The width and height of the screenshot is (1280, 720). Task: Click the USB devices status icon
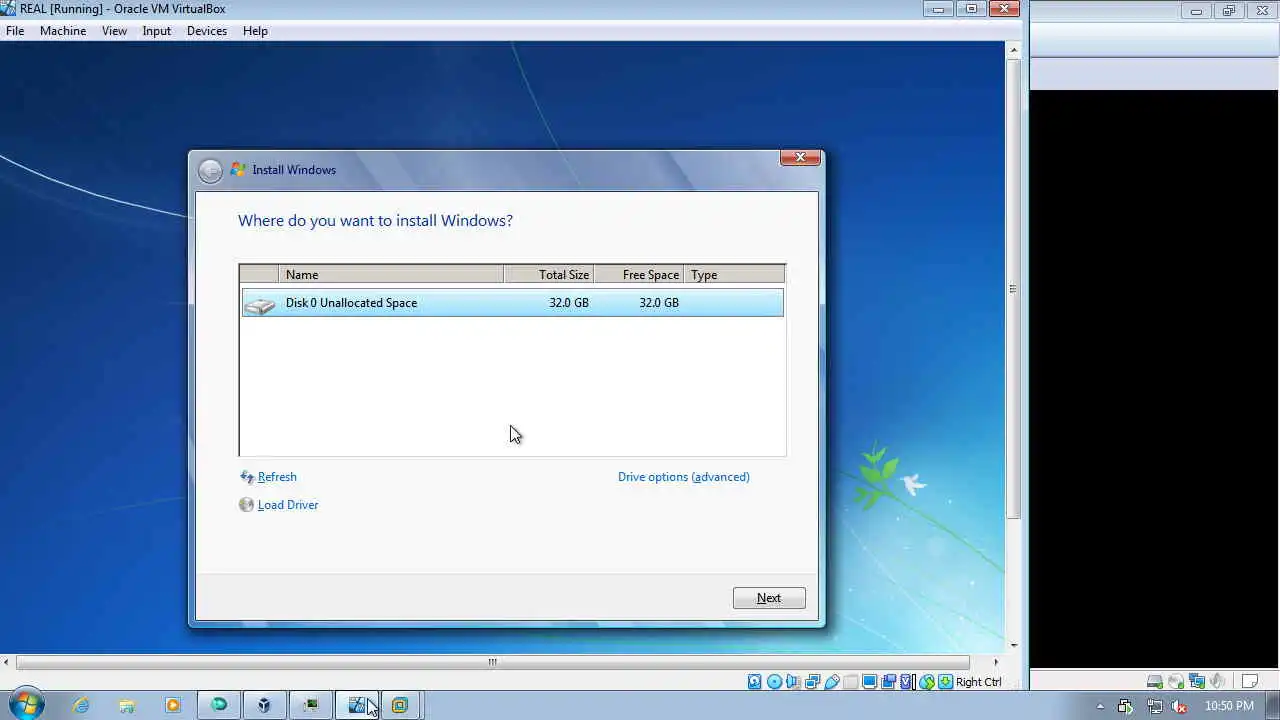[832, 682]
